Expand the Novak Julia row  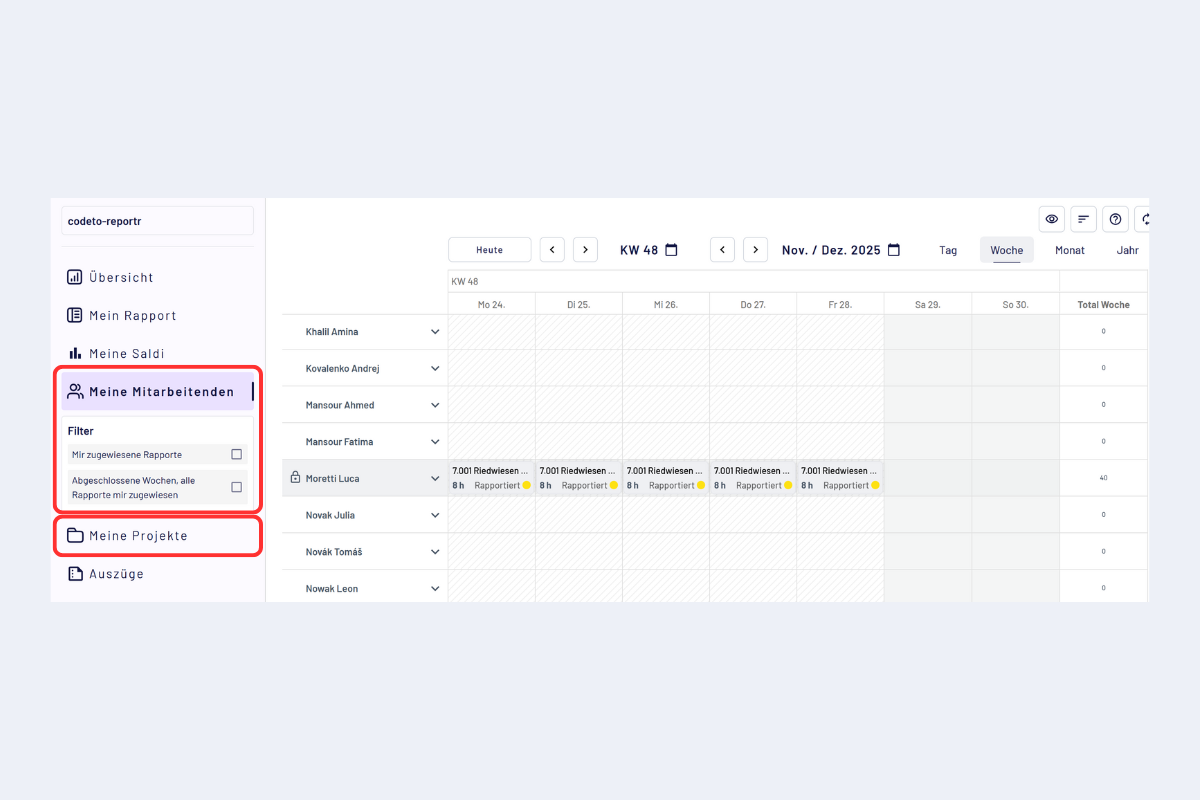click(x=435, y=515)
